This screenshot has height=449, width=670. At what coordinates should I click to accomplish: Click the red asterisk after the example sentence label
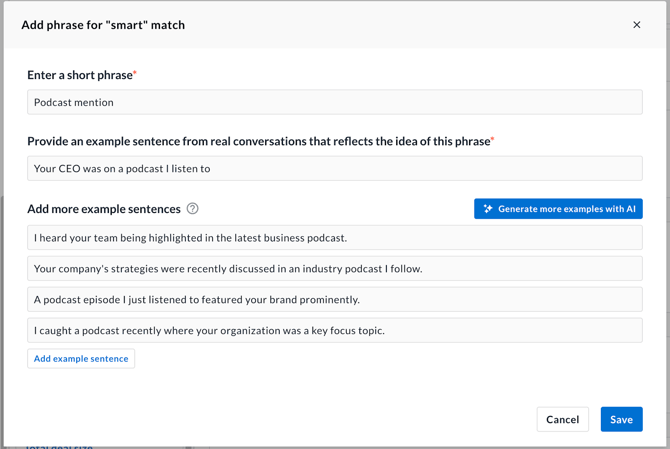(493, 140)
